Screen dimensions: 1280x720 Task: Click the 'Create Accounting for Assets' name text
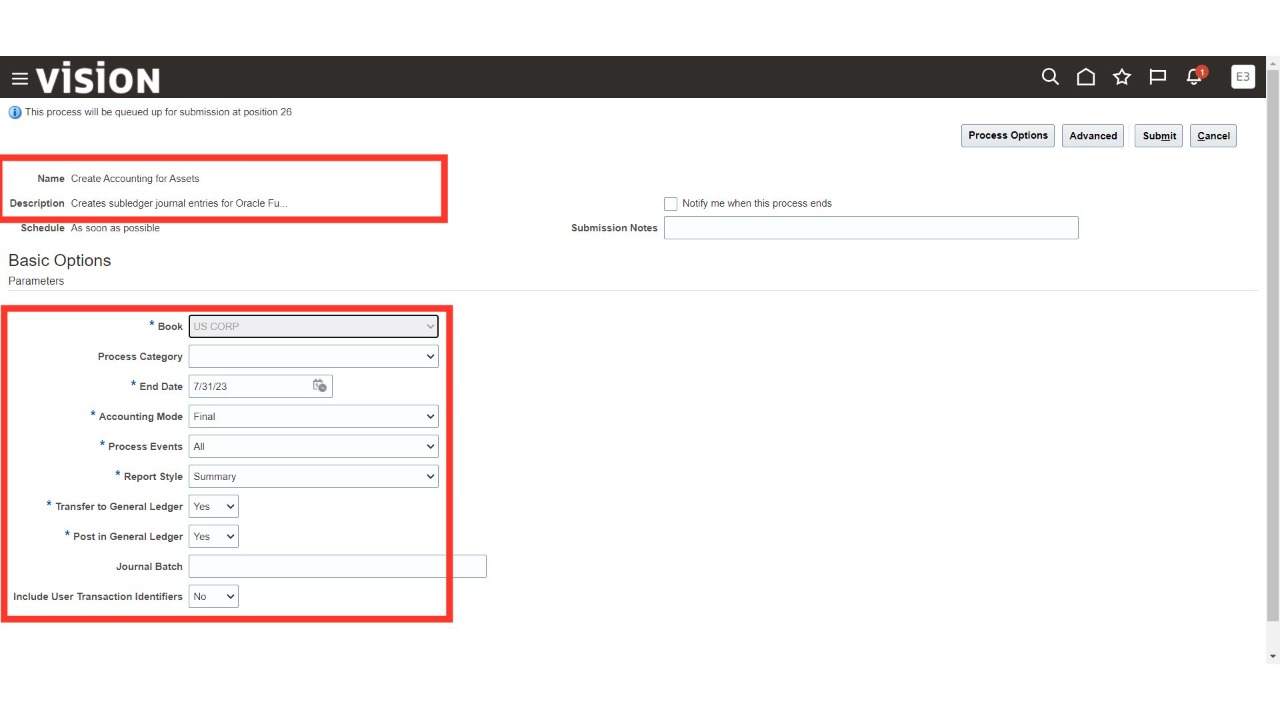point(135,179)
